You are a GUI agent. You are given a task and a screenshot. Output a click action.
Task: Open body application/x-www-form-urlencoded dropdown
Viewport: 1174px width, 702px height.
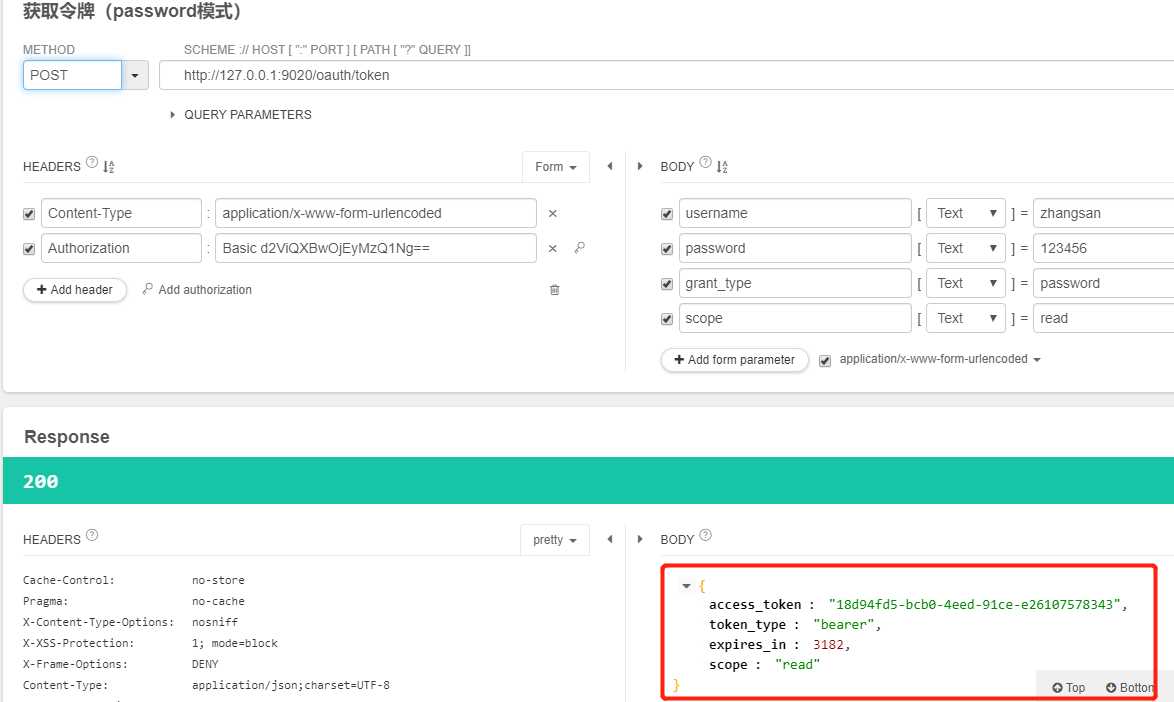tap(940, 359)
